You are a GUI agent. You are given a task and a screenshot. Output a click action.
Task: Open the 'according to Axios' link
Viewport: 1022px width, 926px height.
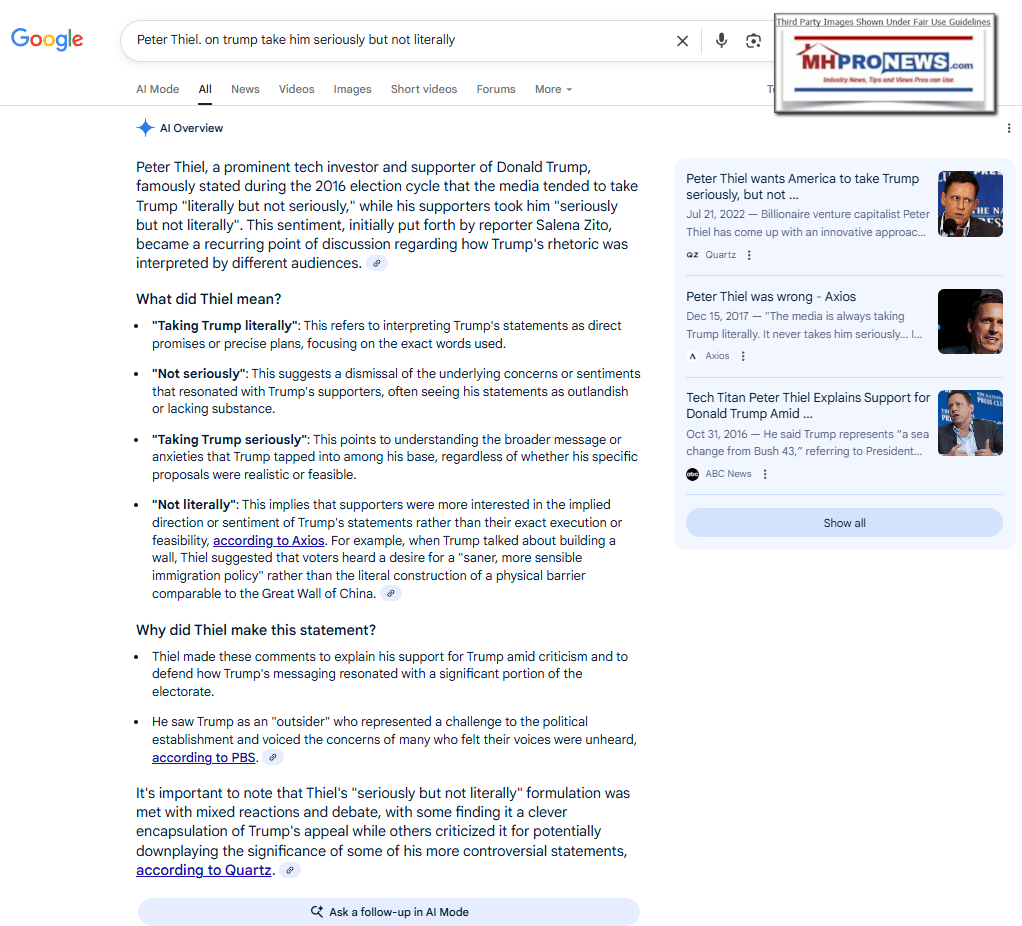[269, 540]
